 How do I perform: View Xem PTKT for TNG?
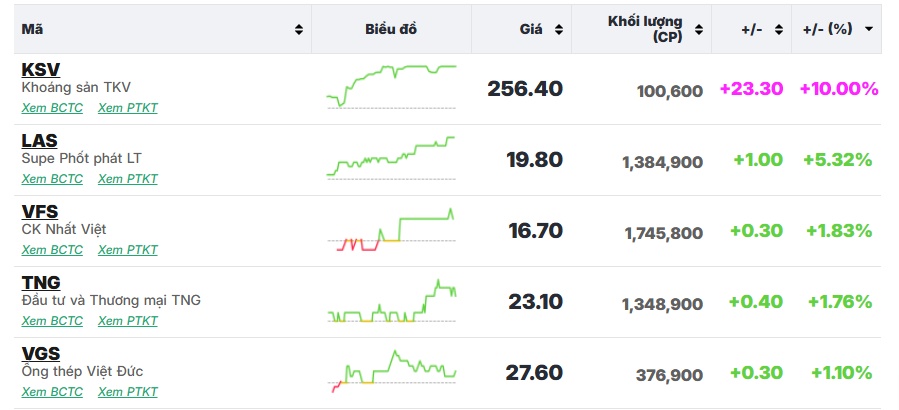127,321
